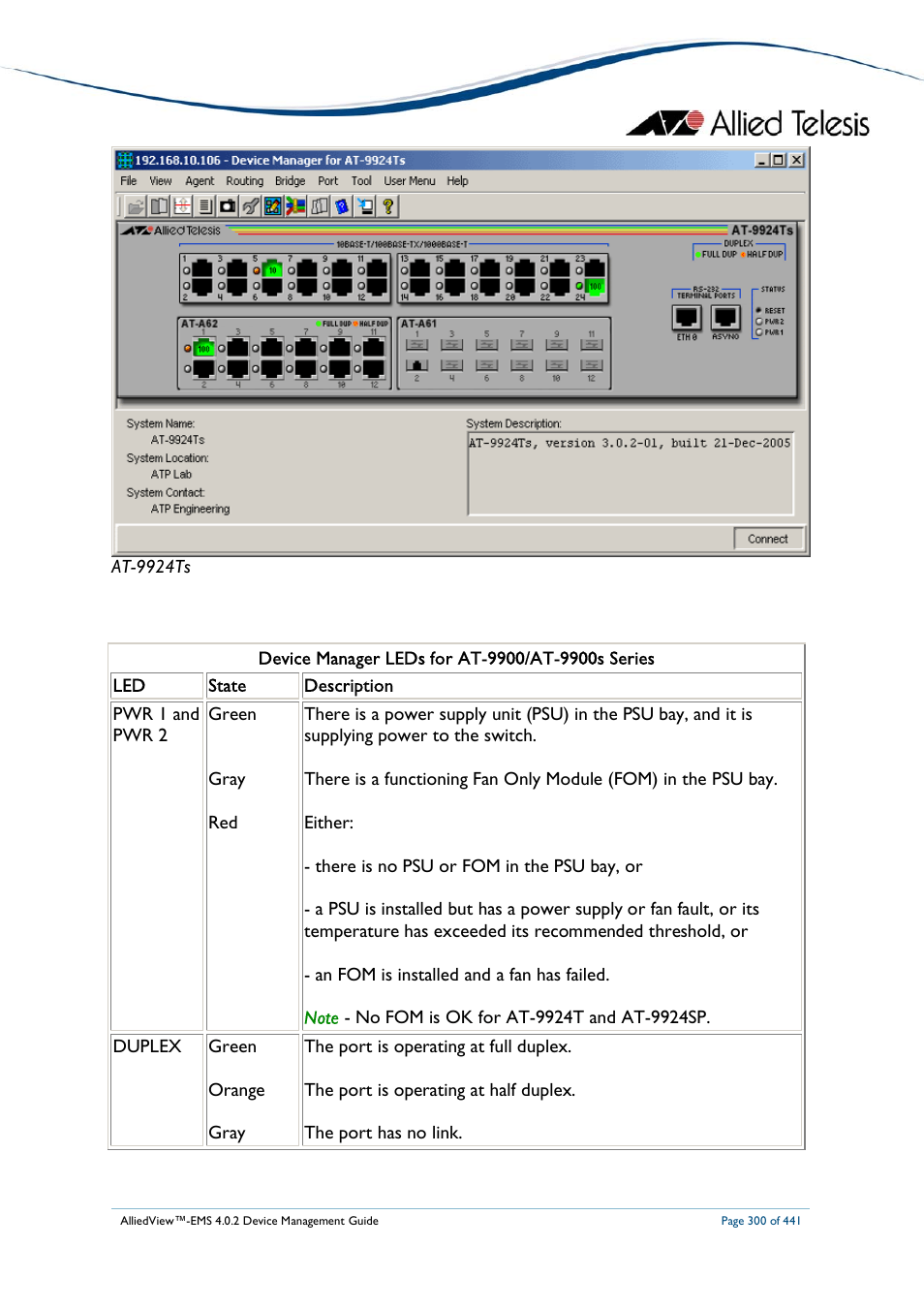Screen dimensions: 924x1309
Task: Click the pencil edit graph toolbar icon
Action: (x=273, y=206)
